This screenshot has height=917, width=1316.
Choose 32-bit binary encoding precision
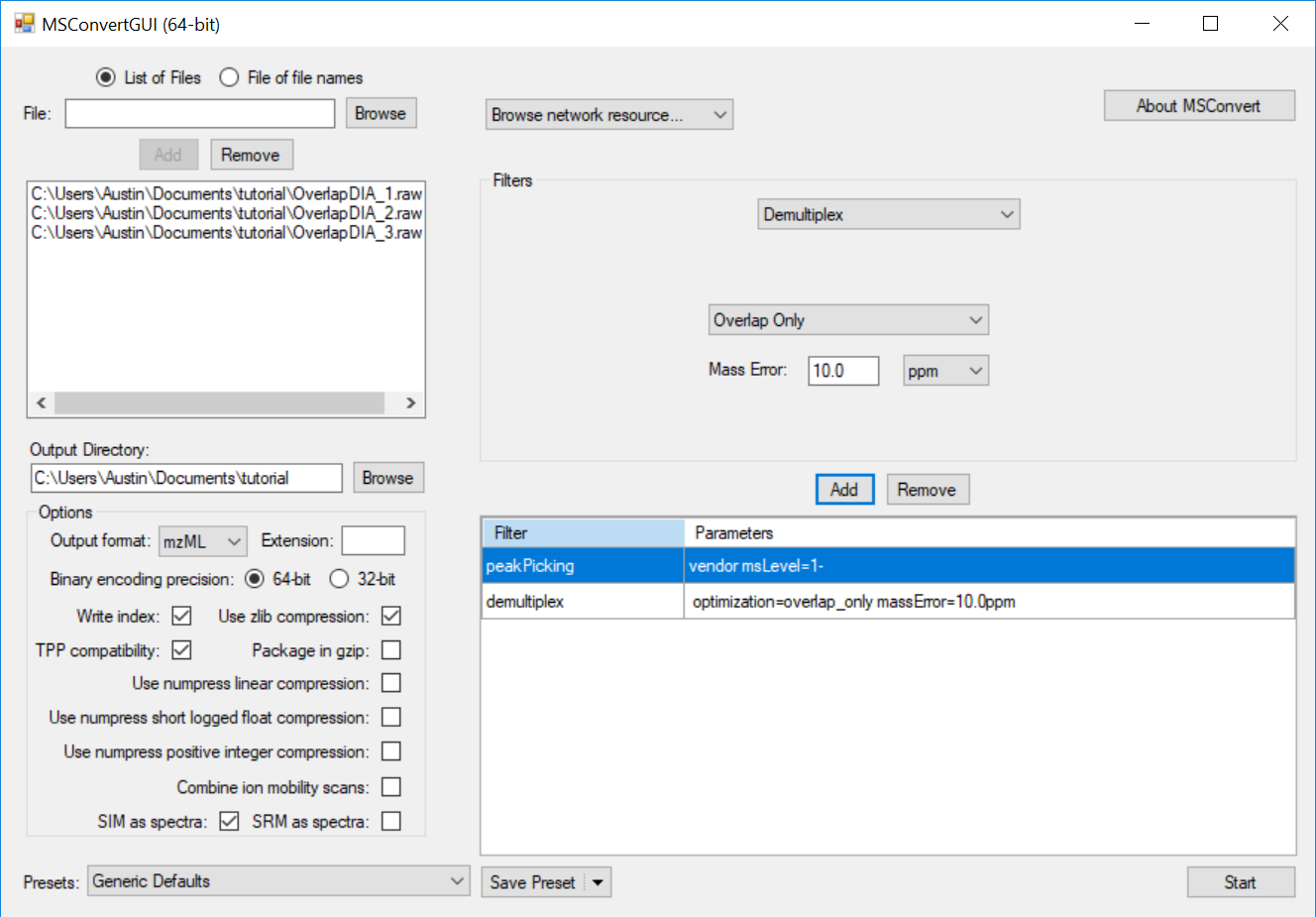339,579
